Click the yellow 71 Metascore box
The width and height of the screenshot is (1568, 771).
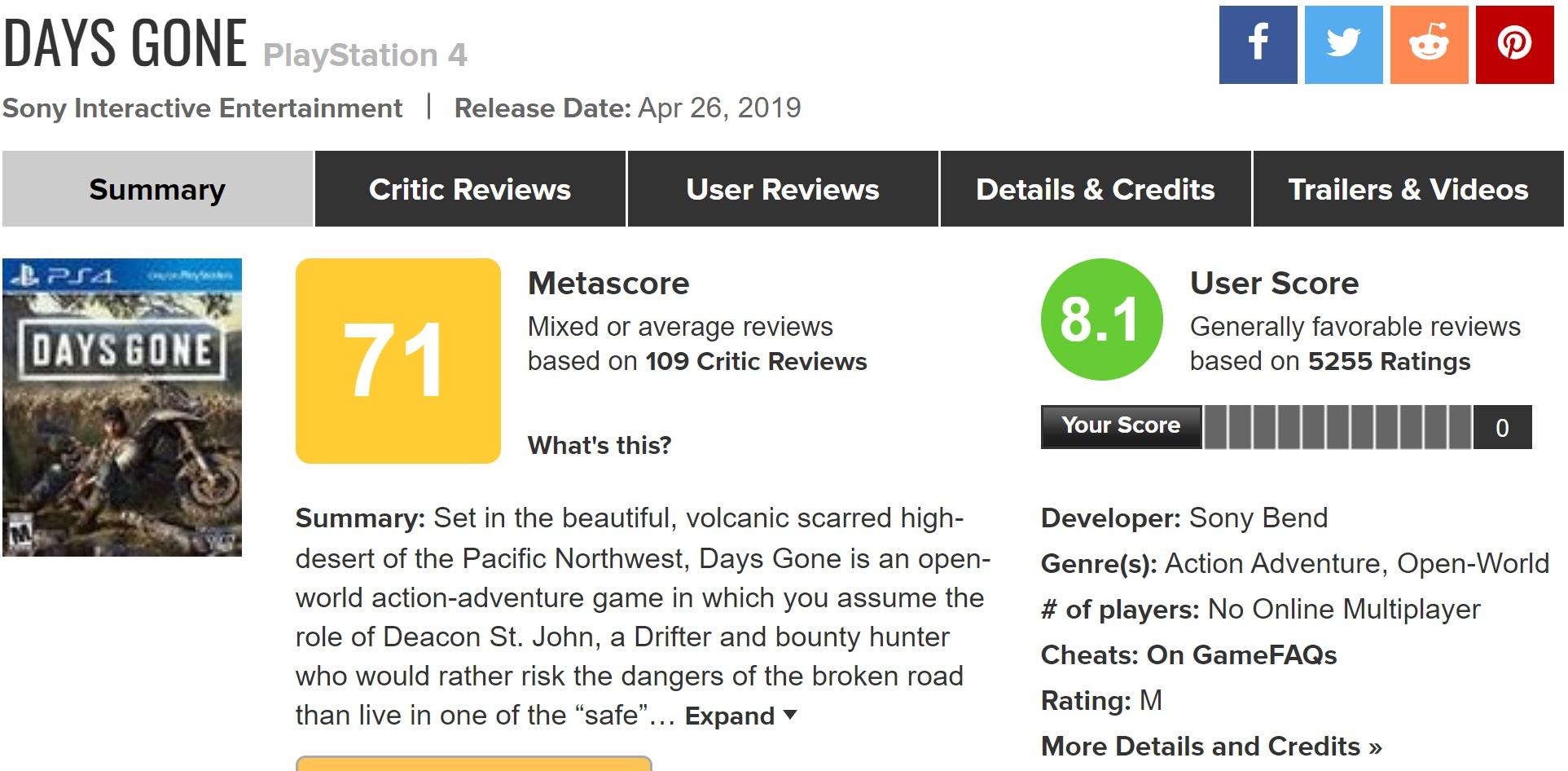397,361
